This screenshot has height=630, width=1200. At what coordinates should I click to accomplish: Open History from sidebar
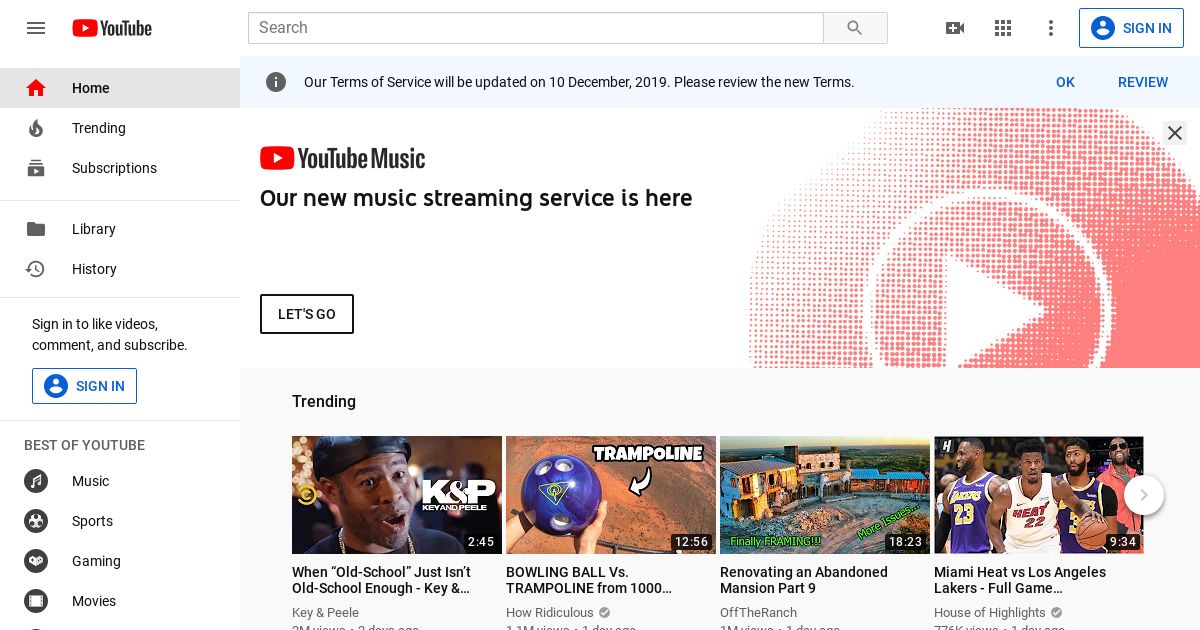120,269
